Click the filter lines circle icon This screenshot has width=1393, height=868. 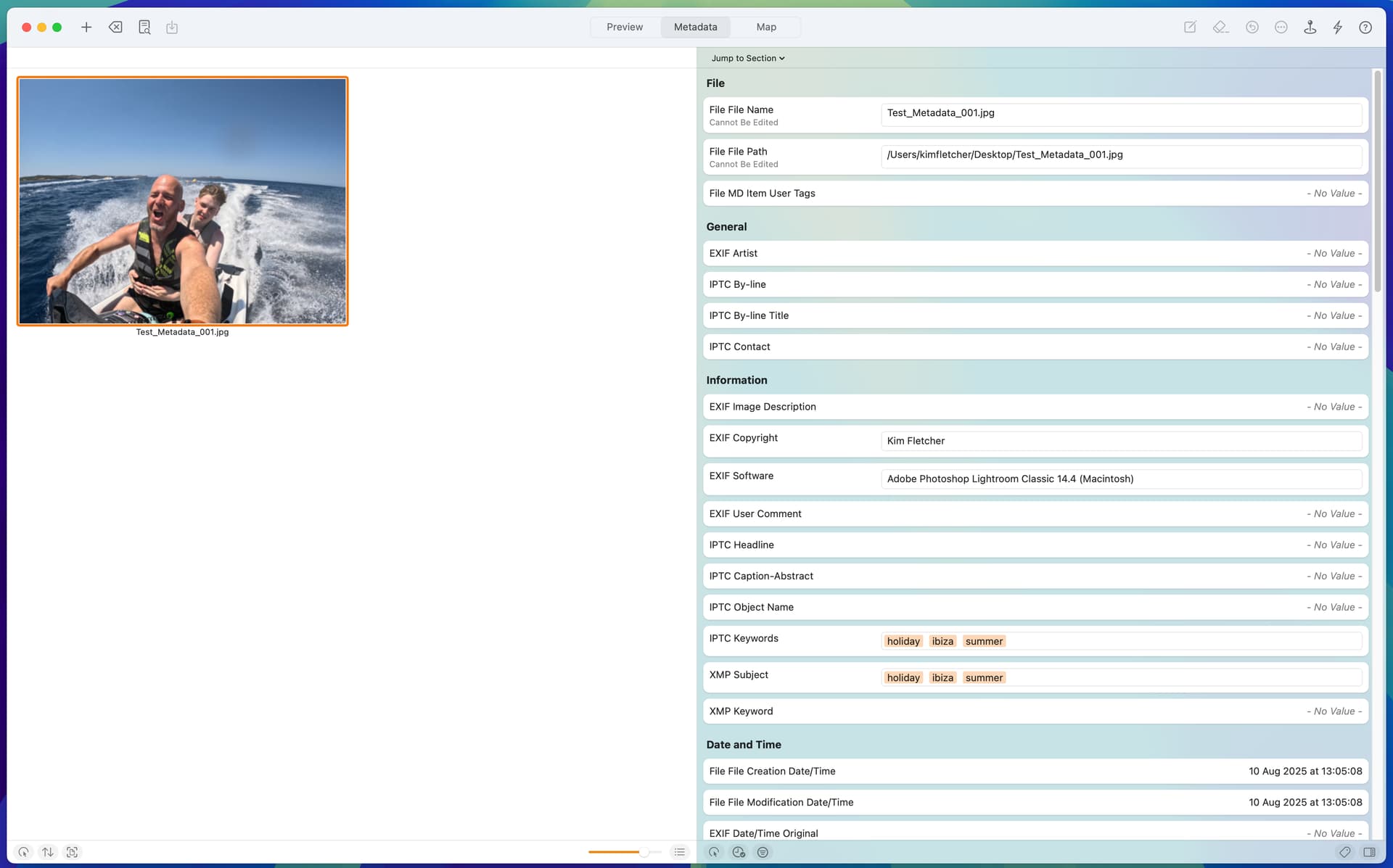(763, 852)
